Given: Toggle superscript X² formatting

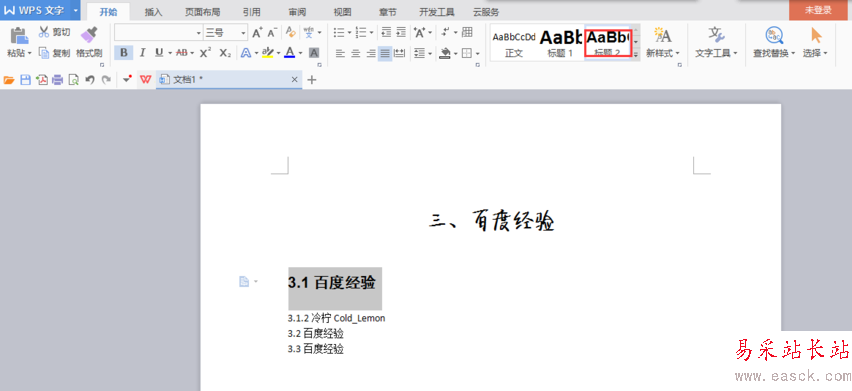Looking at the screenshot, I should point(205,53).
